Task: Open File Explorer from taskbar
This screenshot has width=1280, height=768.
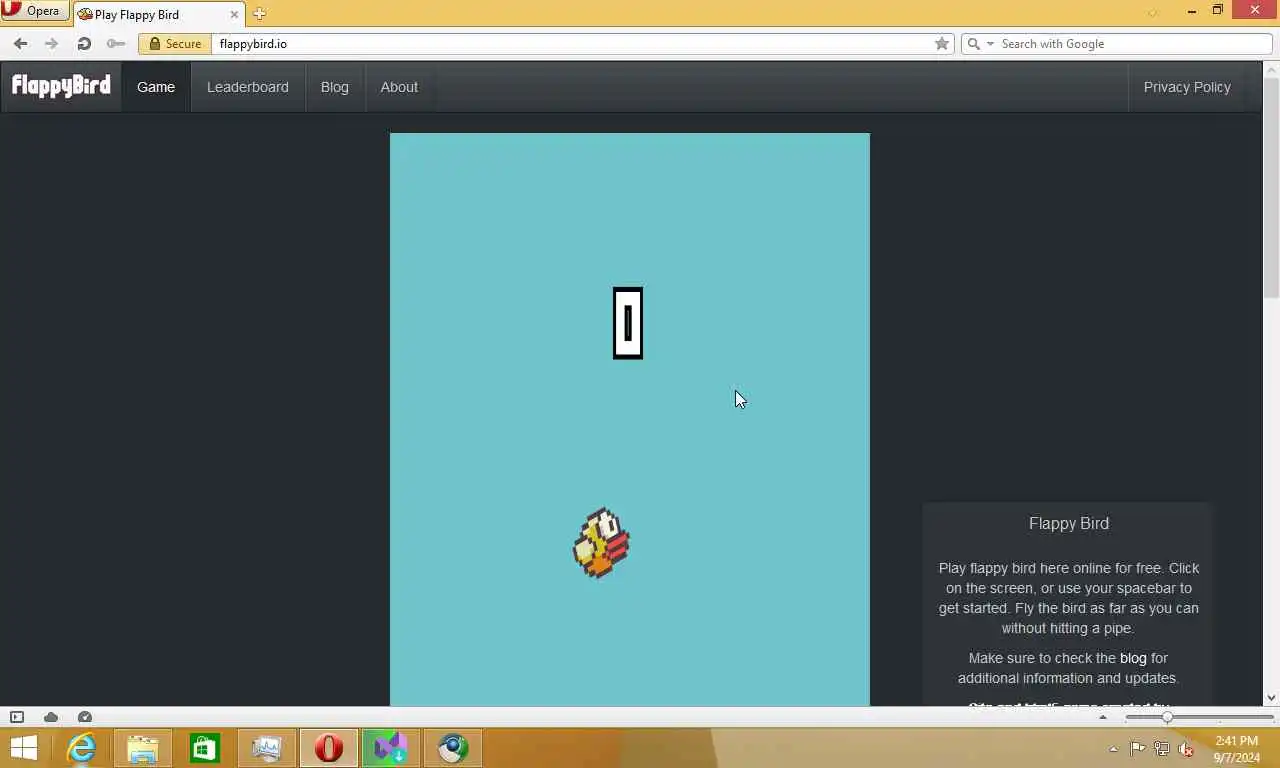Action: (x=143, y=748)
